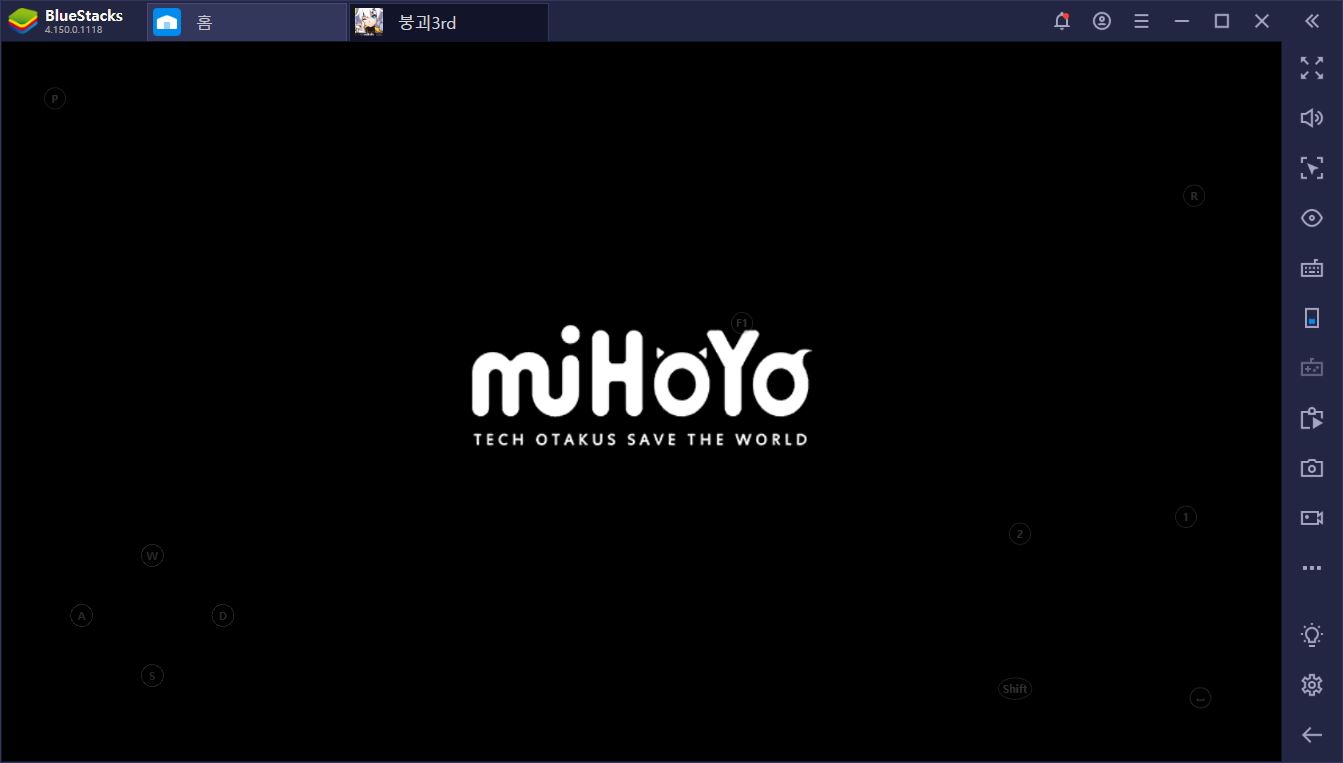This screenshot has height=763, width=1343.
Task: Open the user account icon
Action: coord(1102,21)
